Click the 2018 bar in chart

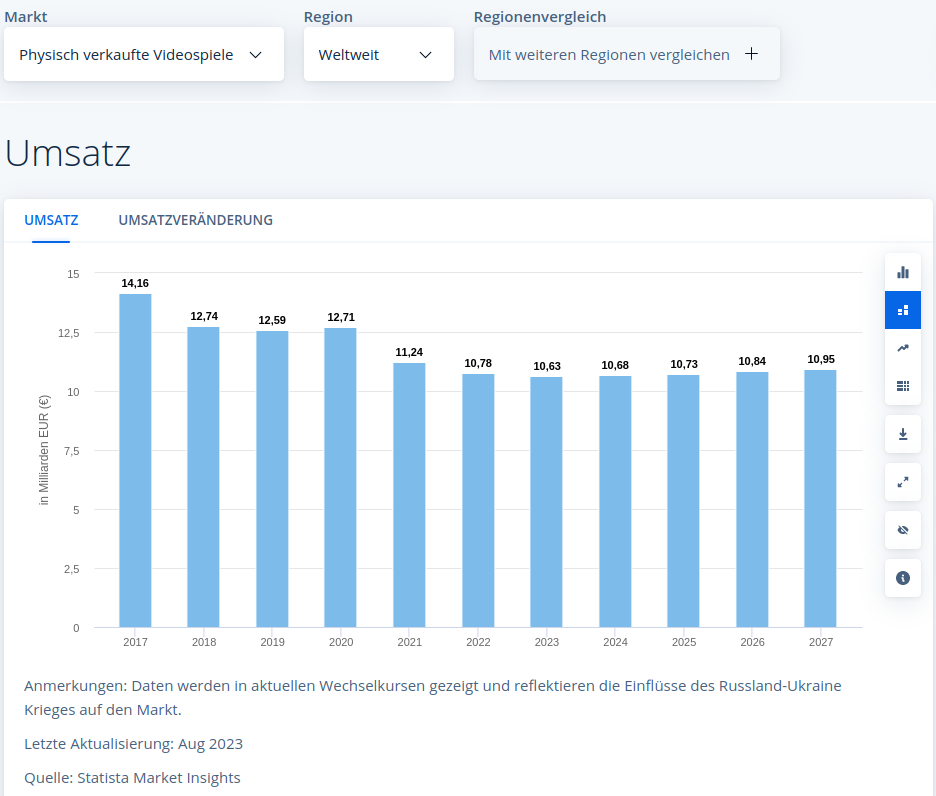coord(204,477)
